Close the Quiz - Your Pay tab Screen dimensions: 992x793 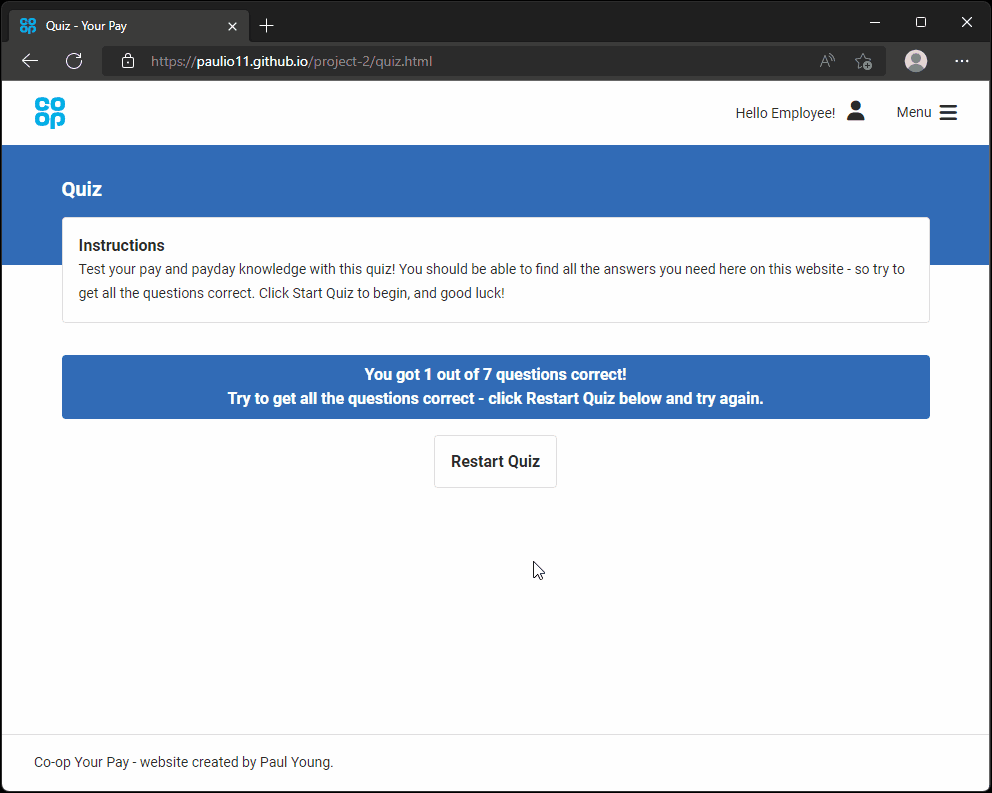point(233,25)
